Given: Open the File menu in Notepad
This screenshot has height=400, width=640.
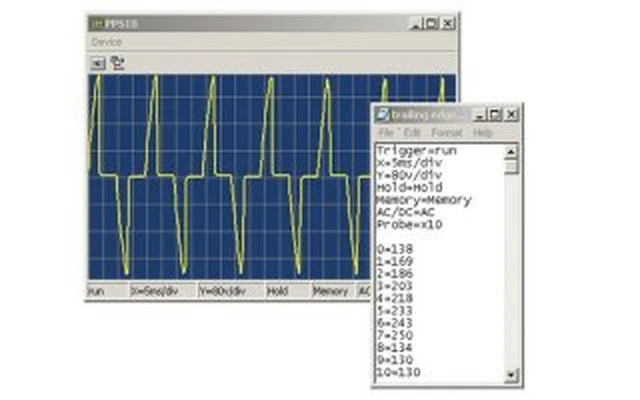Looking at the screenshot, I should point(386,133).
